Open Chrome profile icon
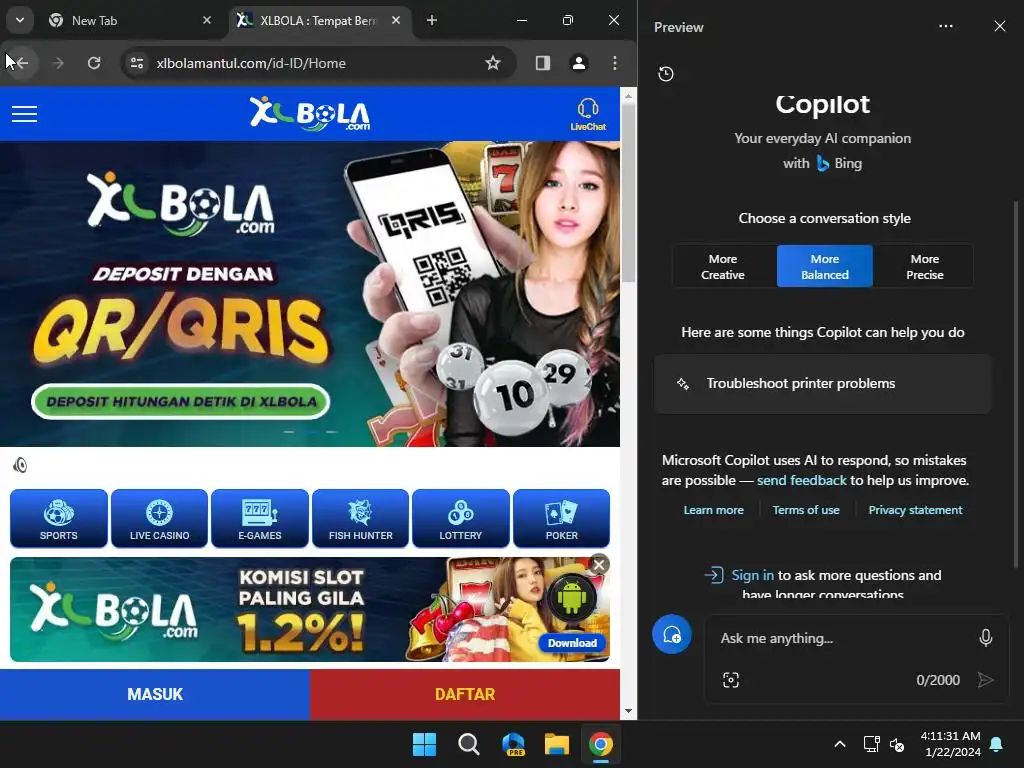 (x=579, y=63)
